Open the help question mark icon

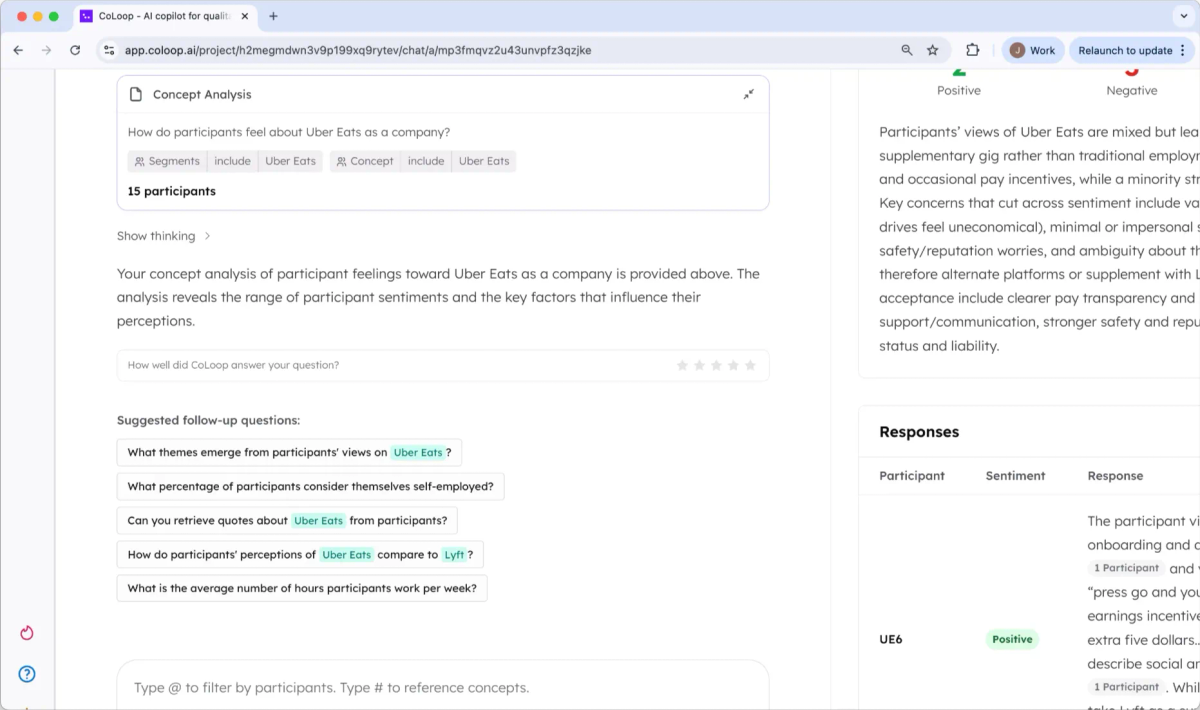click(x=27, y=674)
